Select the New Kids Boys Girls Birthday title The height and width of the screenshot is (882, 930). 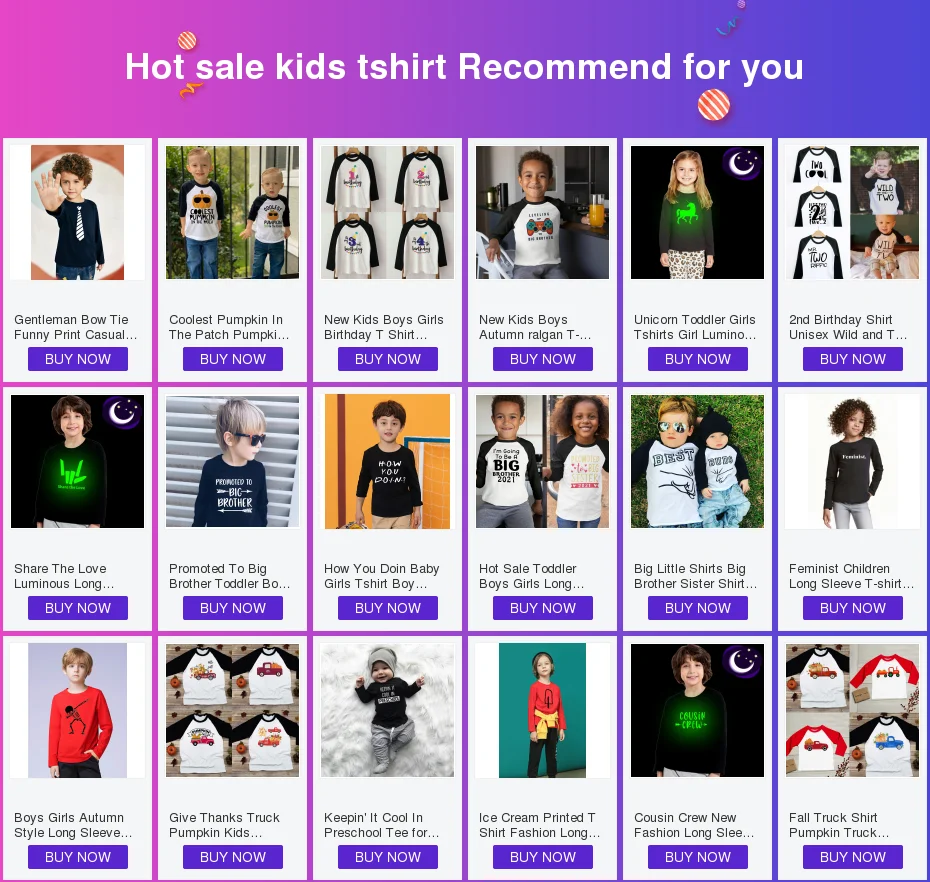[x=383, y=327]
